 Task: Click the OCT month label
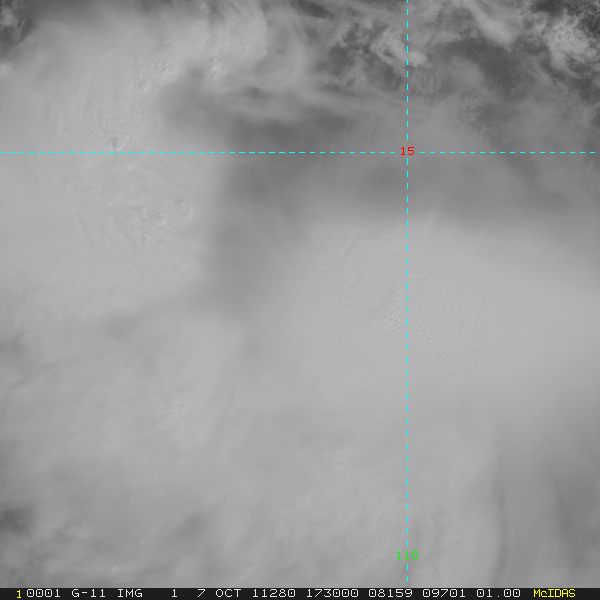228,593
